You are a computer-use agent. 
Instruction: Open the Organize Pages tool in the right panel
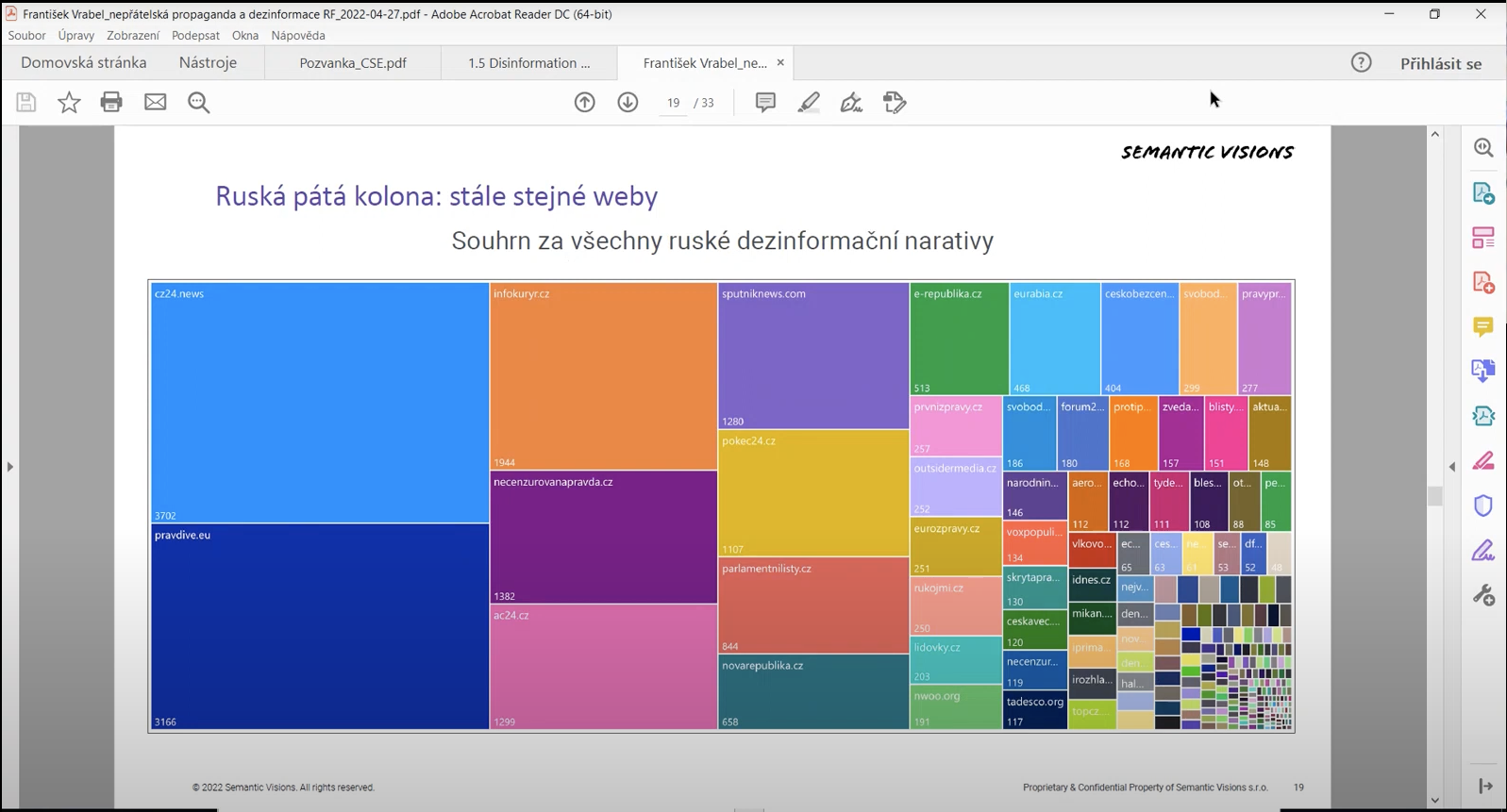pos(1483,237)
